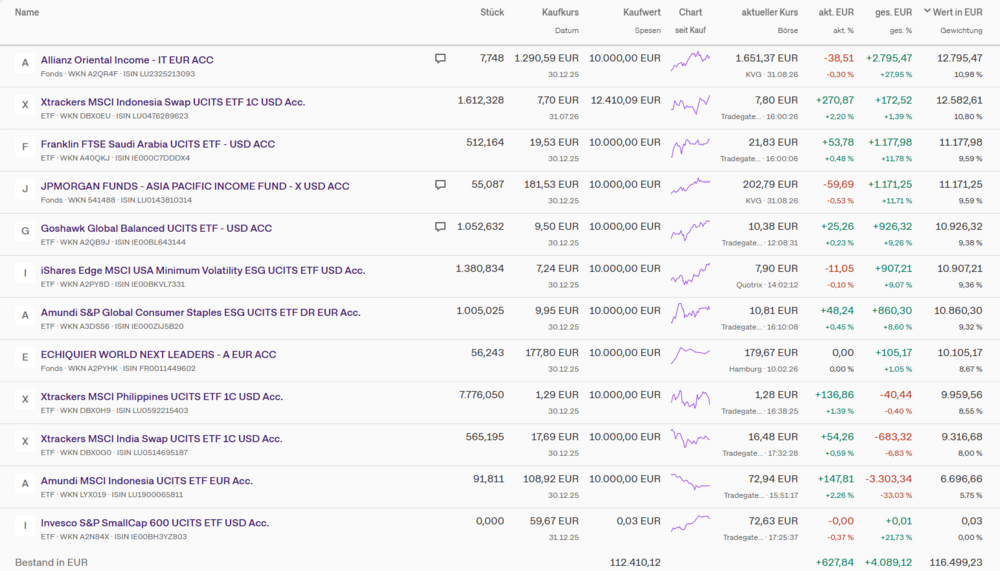The width and height of the screenshot is (1000, 571).
Task: Sort by ges. EUR column header
Action: point(893,12)
